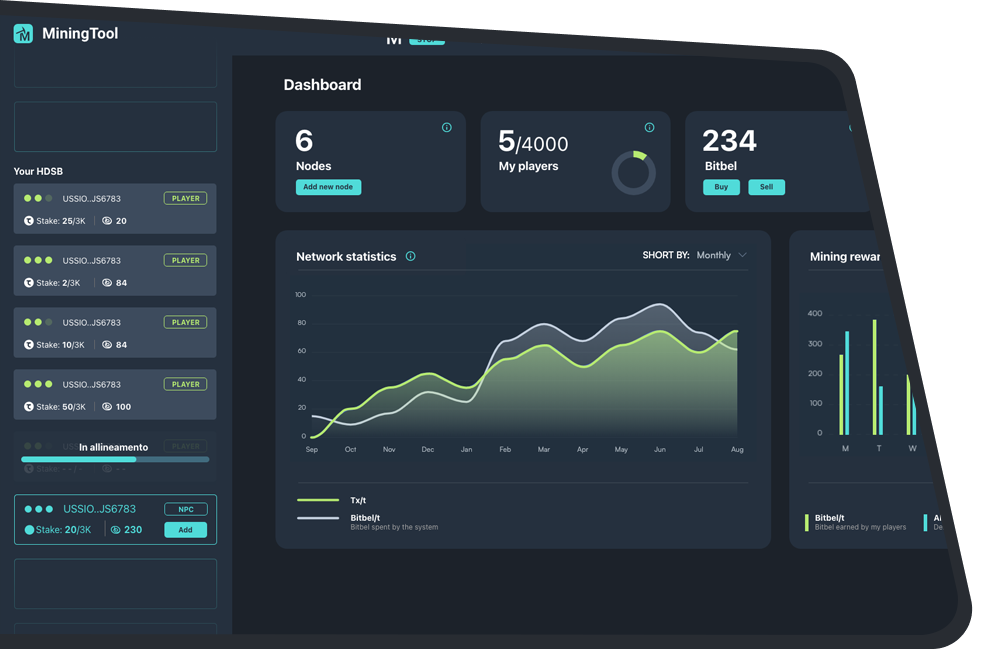Click the MiningTool logo icon
The height and width of the screenshot is (649, 982).
[x=23, y=34]
